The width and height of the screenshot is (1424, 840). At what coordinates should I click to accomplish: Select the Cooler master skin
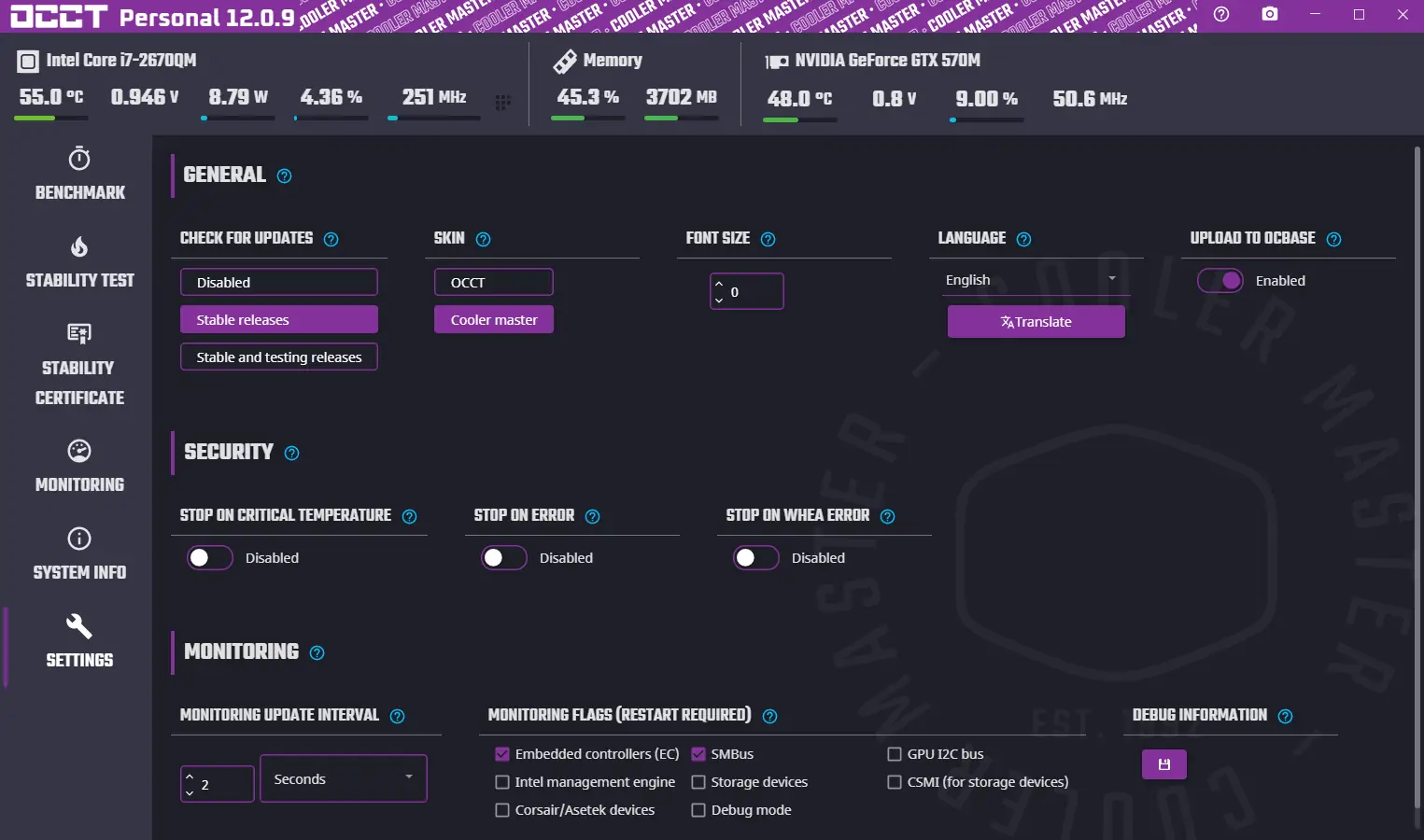pos(494,319)
